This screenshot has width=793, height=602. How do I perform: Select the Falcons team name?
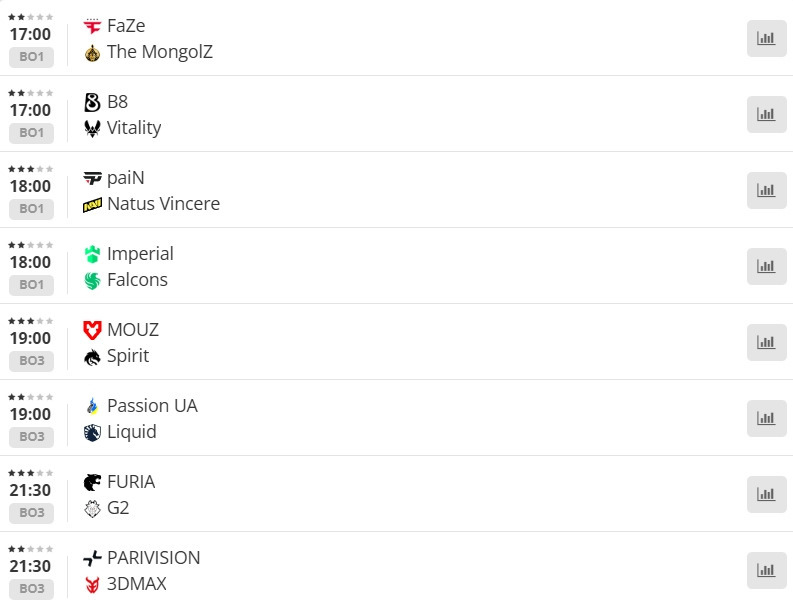(137, 280)
